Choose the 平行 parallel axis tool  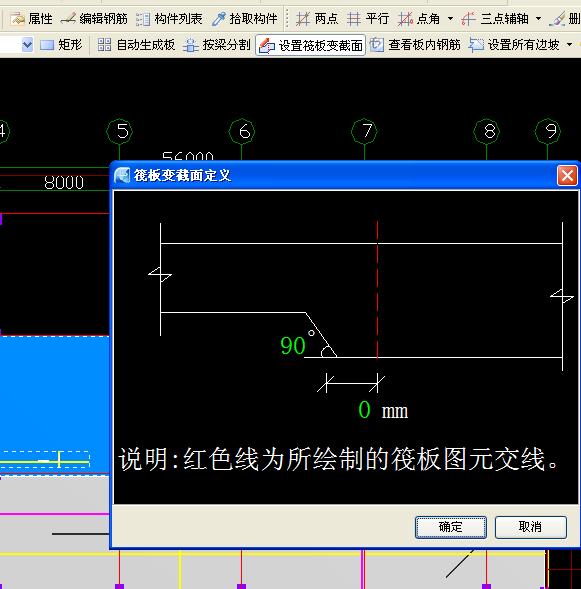368,18
